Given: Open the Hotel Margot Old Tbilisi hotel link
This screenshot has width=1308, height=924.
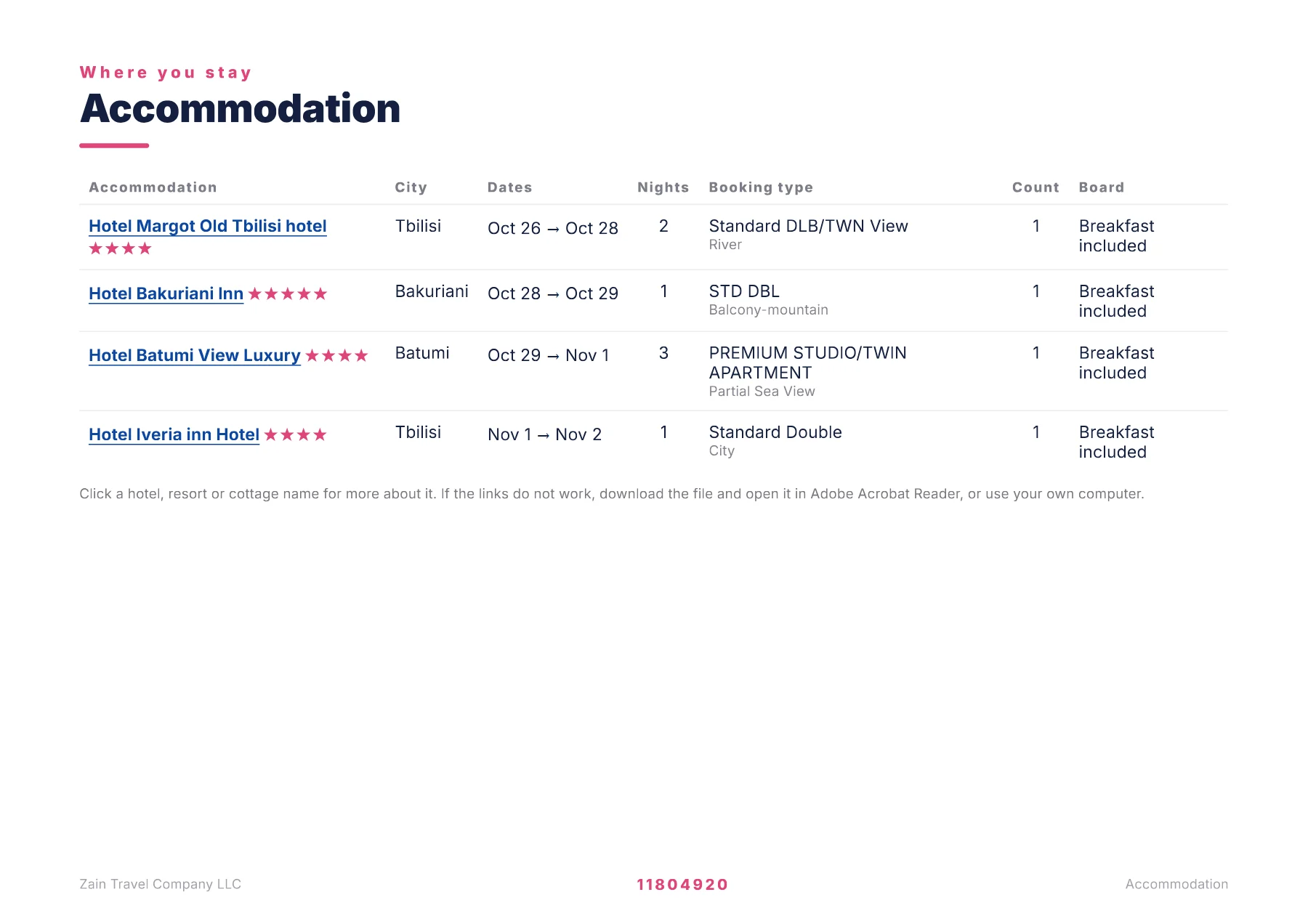Looking at the screenshot, I should (208, 226).
